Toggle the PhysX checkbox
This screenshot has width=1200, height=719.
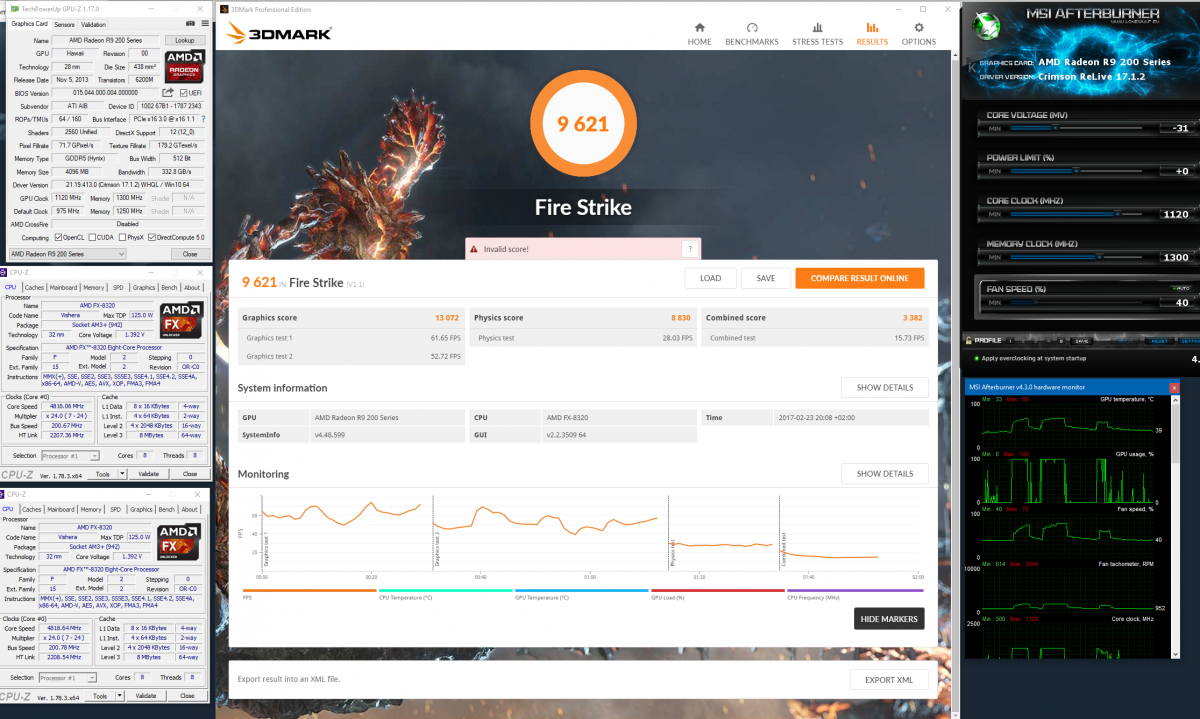[x=124, y=237]
